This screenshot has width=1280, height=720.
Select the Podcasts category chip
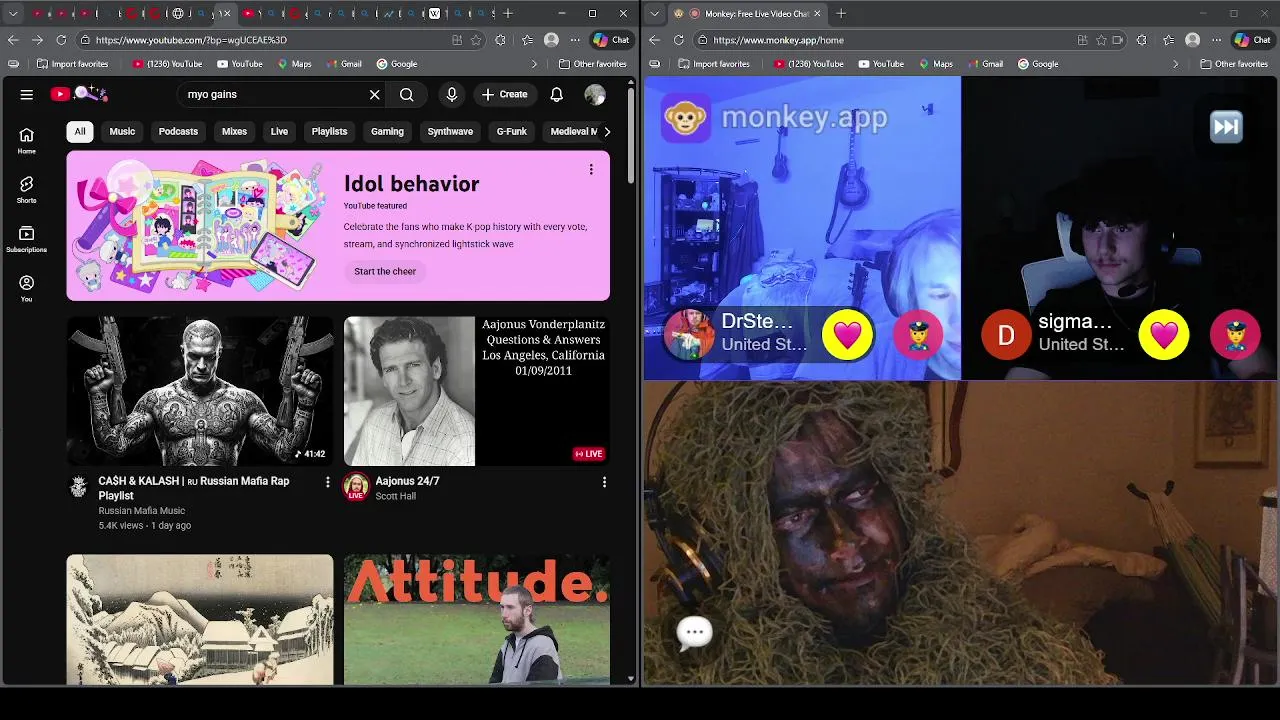(x=178, y=131)
